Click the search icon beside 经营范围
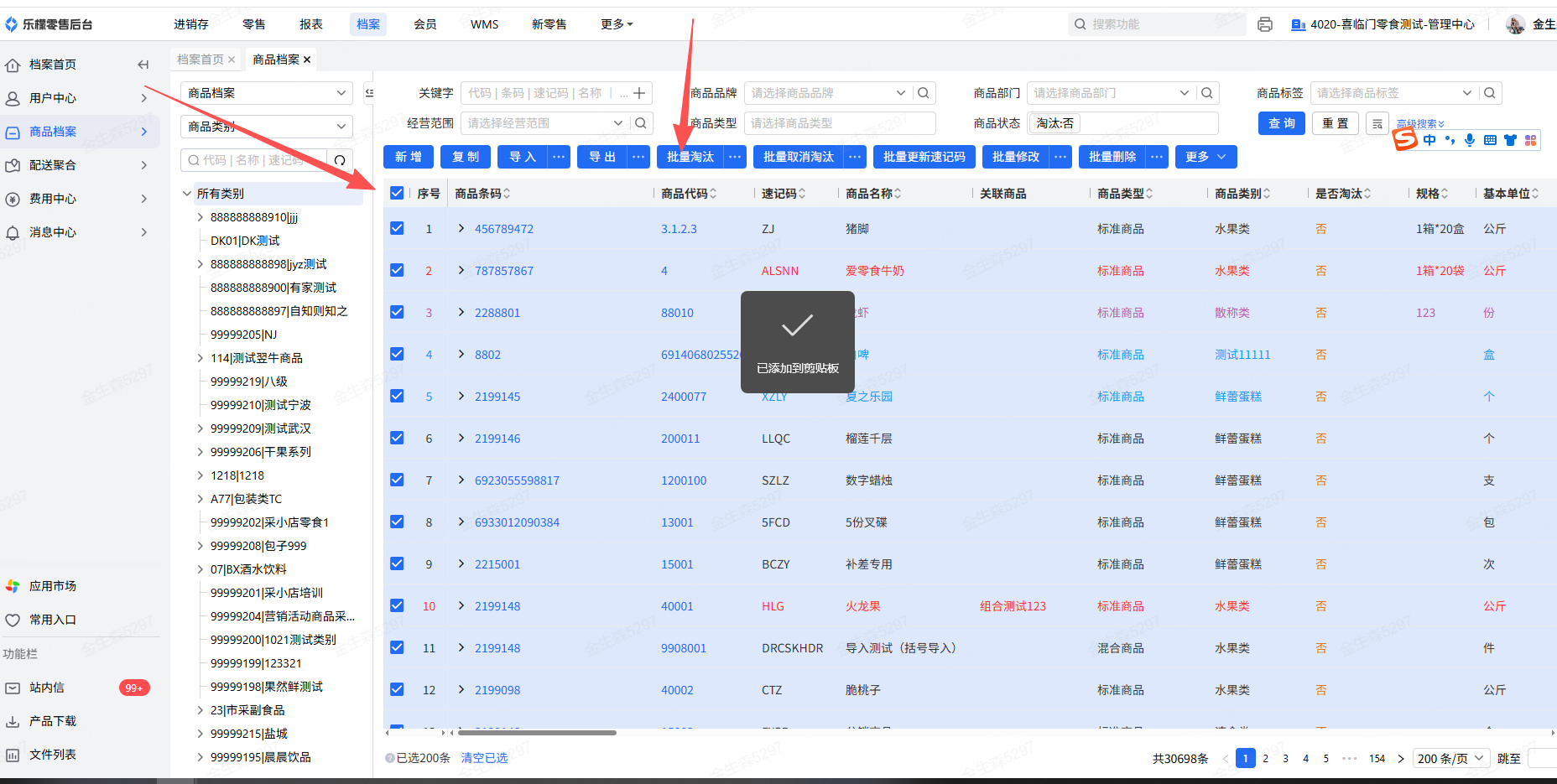 (641, 123)
